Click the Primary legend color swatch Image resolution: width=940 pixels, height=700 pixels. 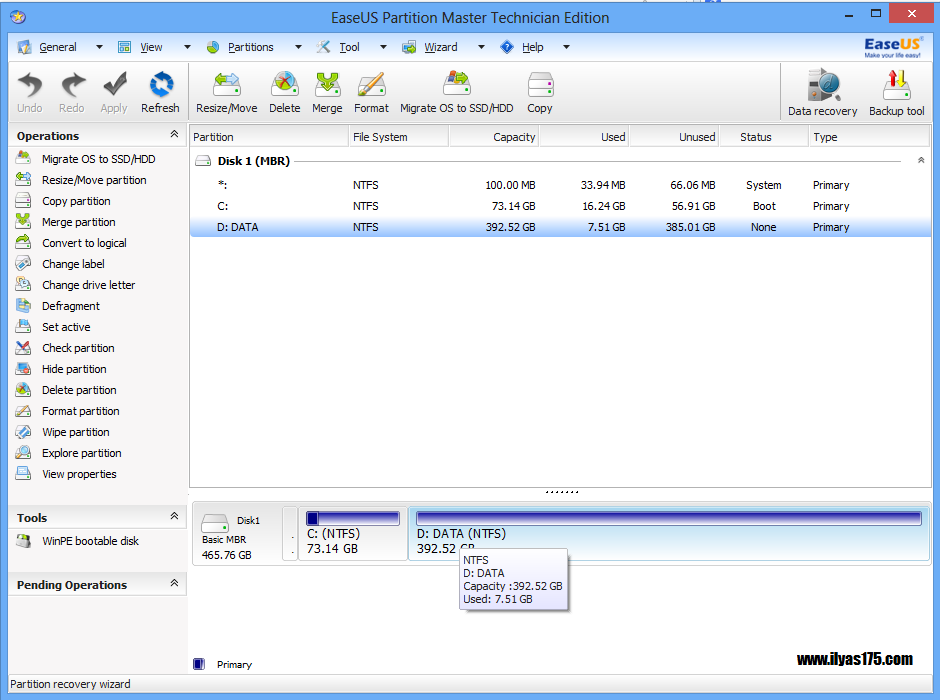199,664
